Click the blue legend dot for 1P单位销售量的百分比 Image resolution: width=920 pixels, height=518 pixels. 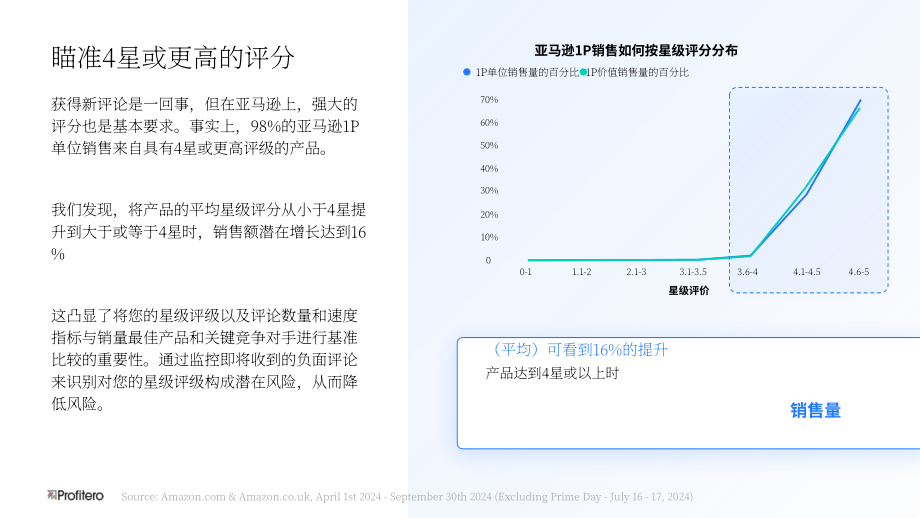click(x=466, y=72)
